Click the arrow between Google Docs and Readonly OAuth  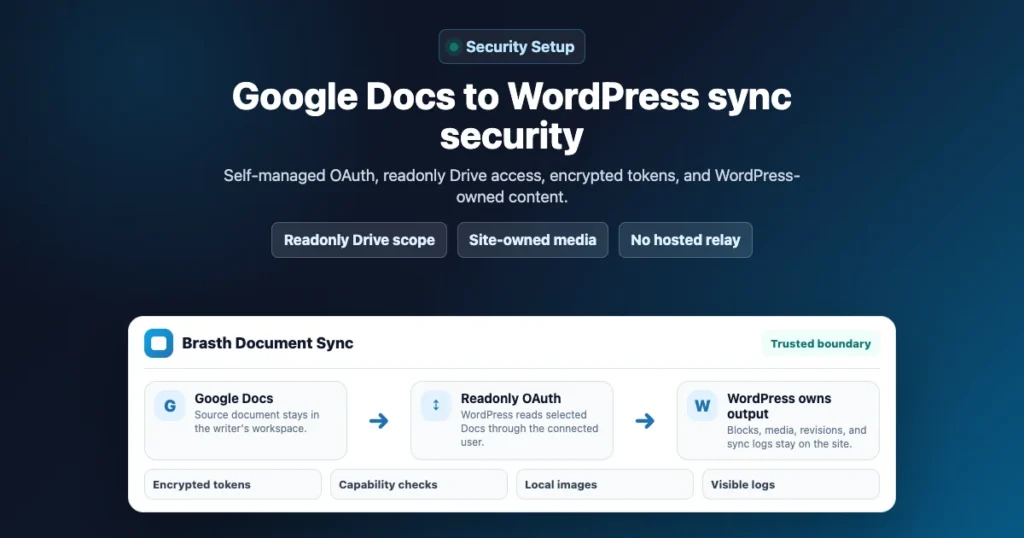379,420
